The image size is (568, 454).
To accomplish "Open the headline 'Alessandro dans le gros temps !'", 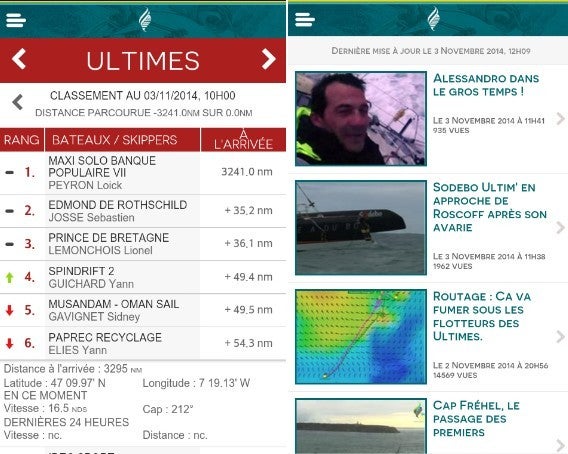I will click(486, 85).
